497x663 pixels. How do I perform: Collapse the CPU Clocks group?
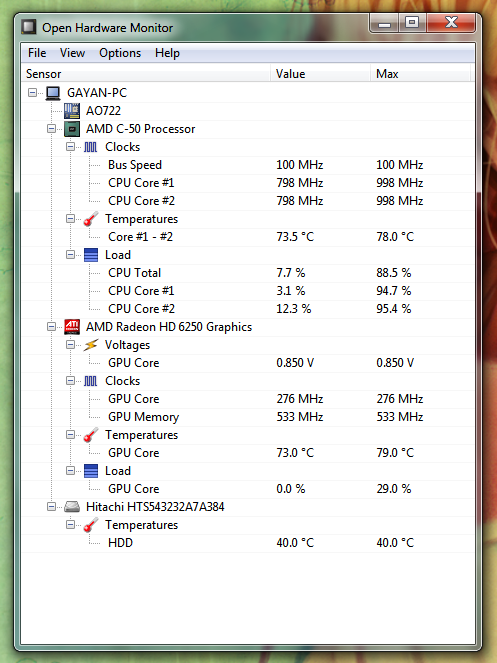pyautogui.click(x=71, y=147)
